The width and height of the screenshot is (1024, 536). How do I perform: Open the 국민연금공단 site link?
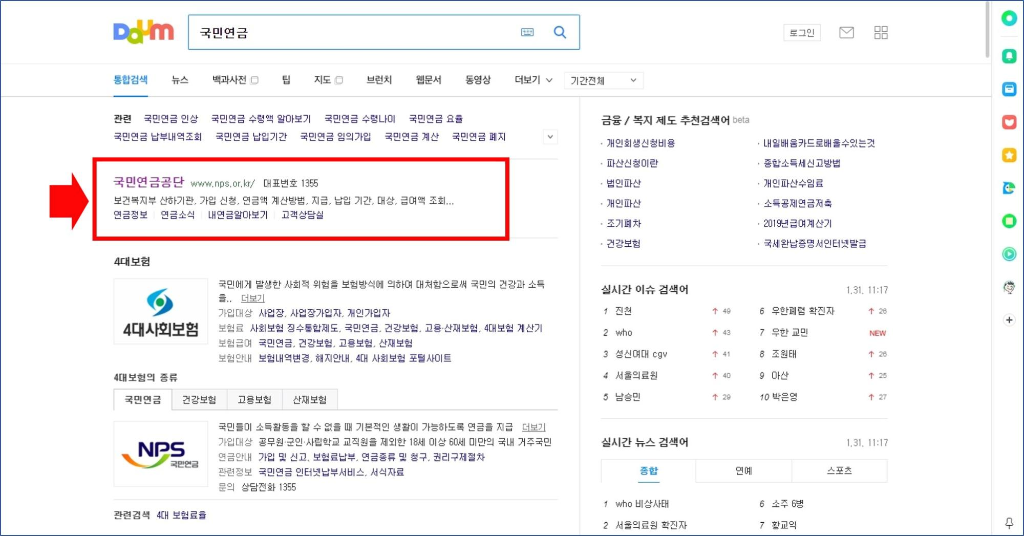(x=149, y=182)
